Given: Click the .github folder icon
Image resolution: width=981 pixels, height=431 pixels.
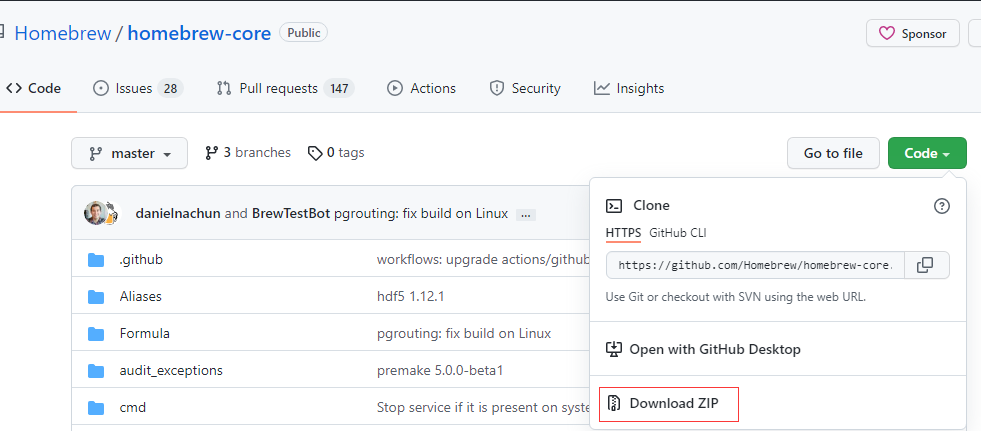Looking at the screenshot, I should point(96,260).
